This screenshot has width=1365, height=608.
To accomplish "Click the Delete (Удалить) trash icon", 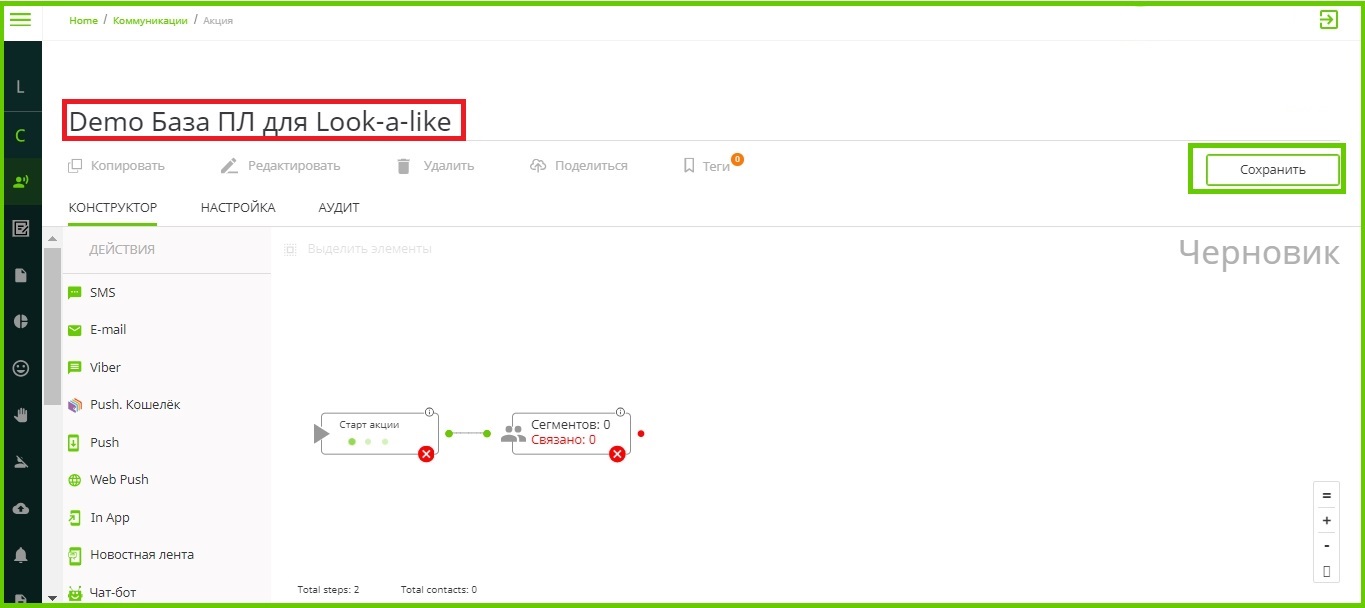I will 404,166.
